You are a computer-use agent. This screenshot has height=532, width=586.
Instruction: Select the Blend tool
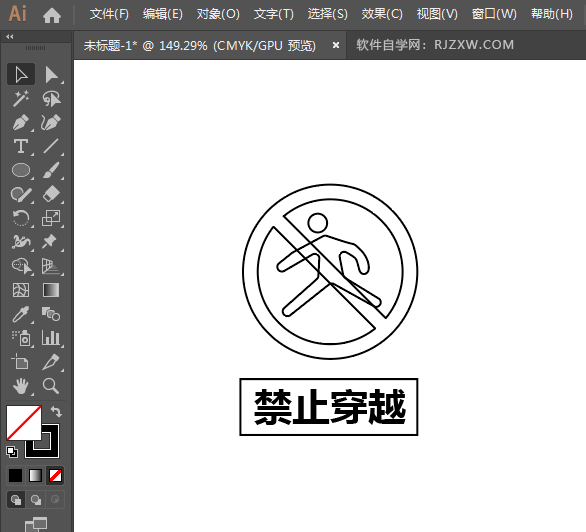tap(52, 314)
